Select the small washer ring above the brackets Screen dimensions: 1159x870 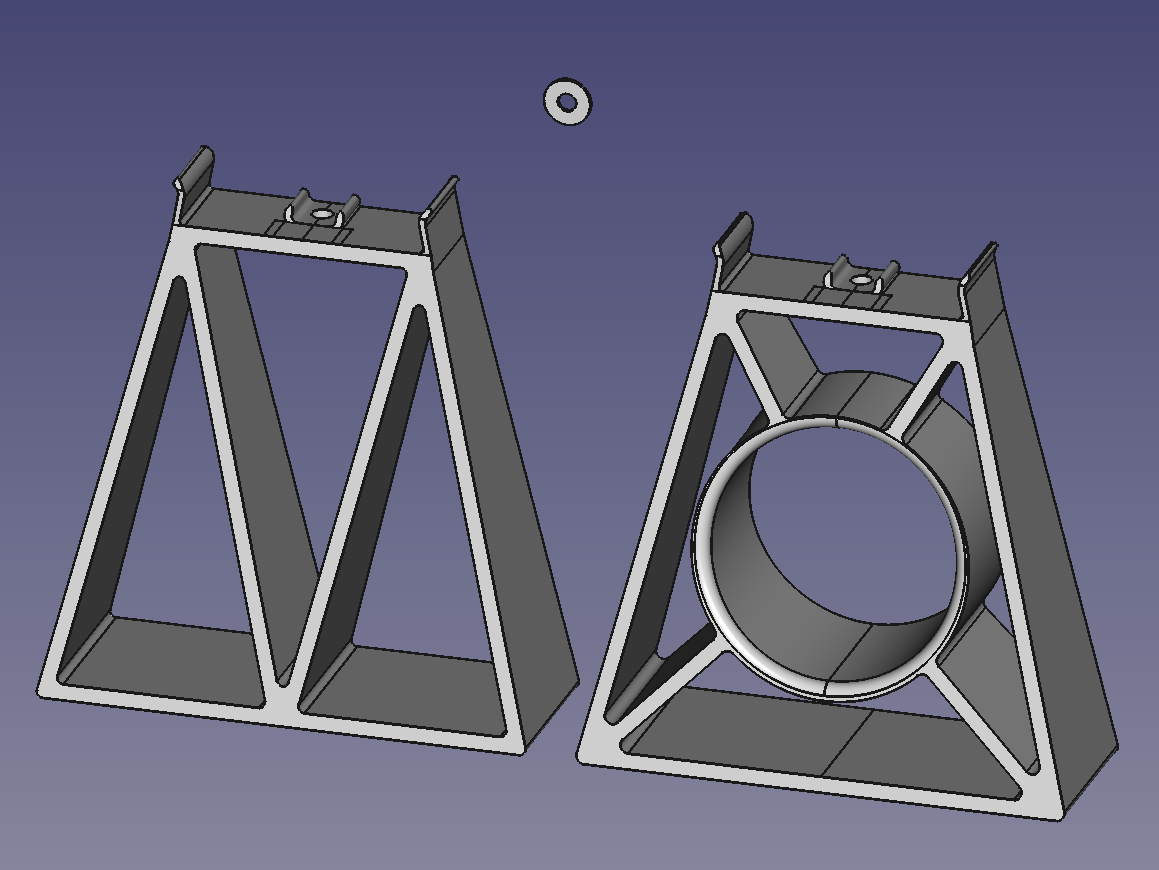568,101
